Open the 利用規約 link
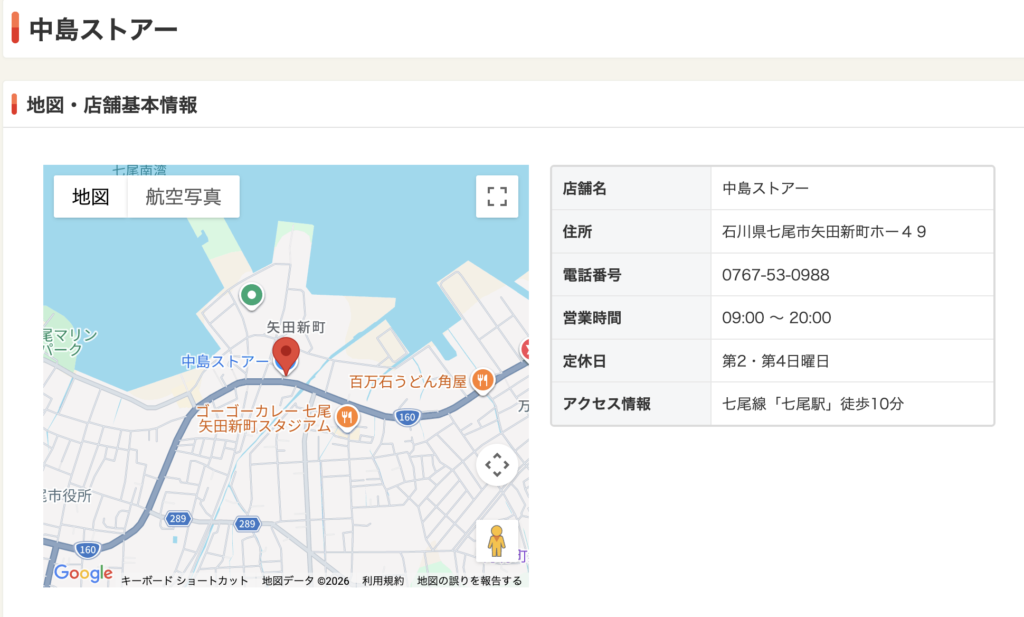 (x=383, y=581)
